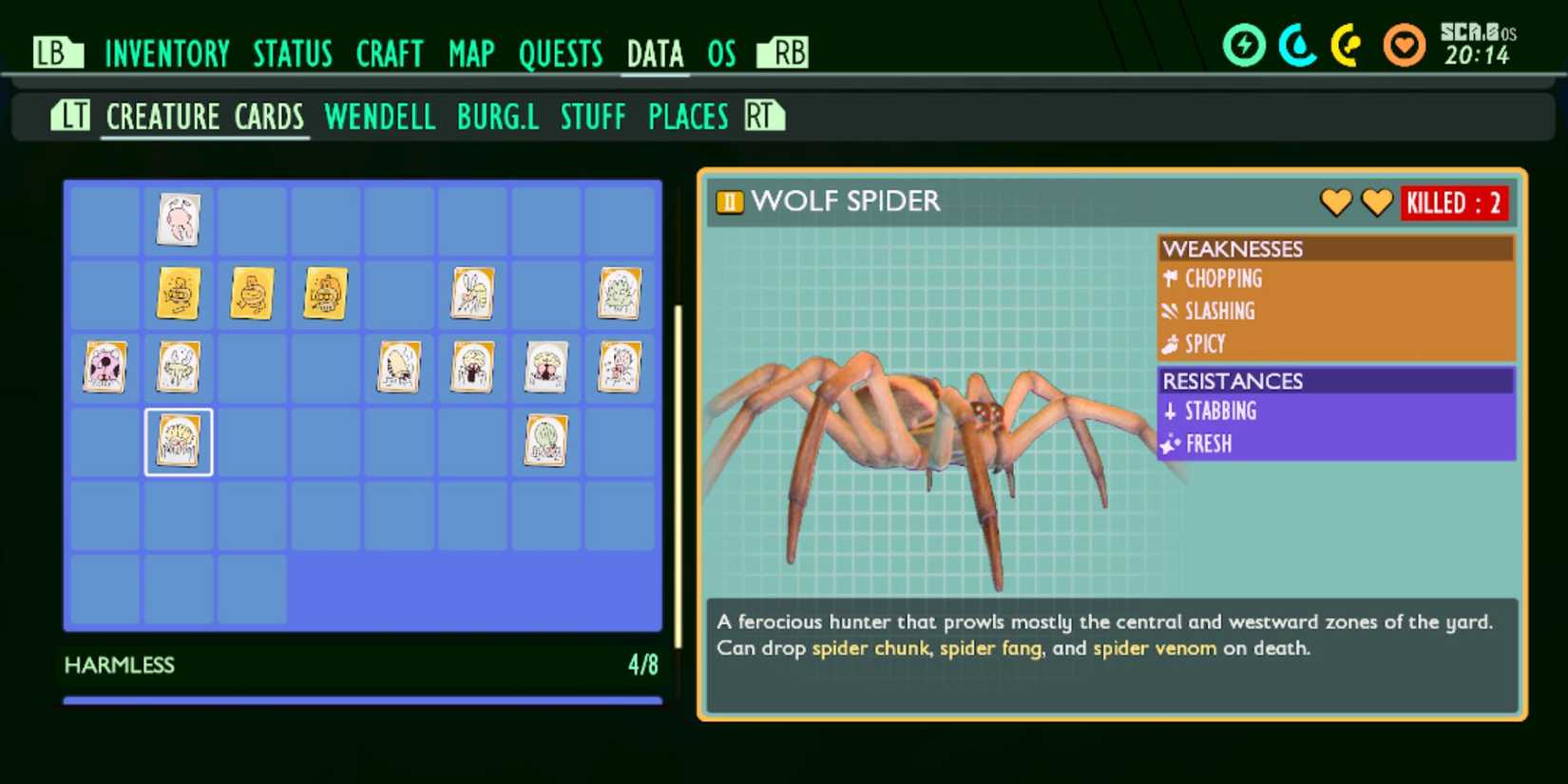Go to the Craft tab

pyautogui.click(x=390, y=53)
